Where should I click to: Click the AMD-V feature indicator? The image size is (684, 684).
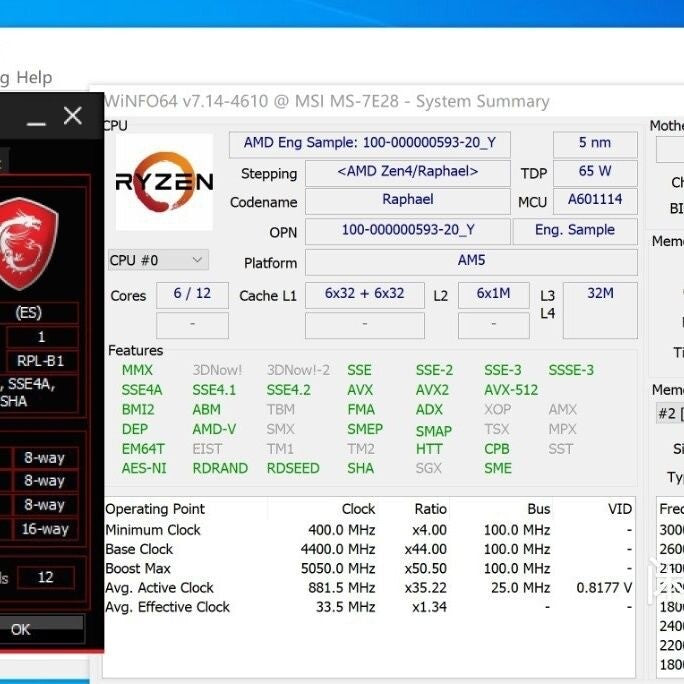point(214,428)
